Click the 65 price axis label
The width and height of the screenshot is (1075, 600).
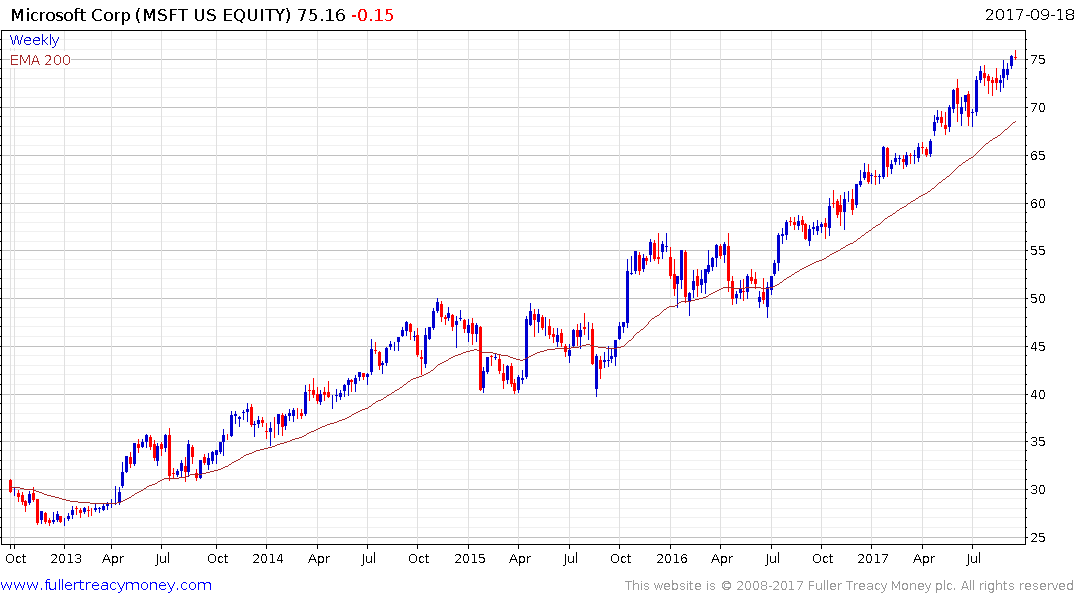1037,156
